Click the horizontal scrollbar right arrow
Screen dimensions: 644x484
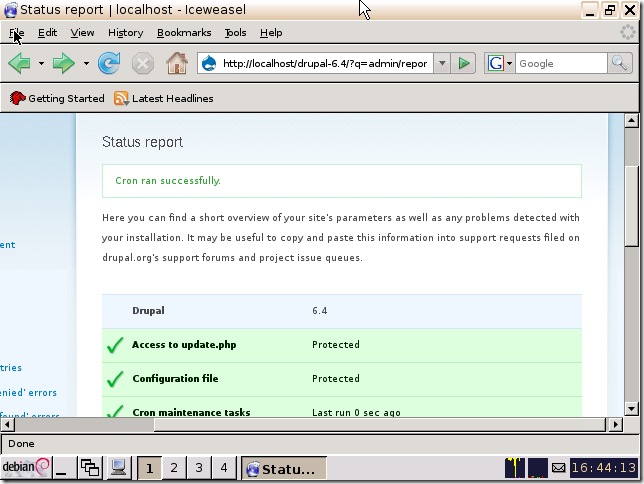(x=615, y=424)
